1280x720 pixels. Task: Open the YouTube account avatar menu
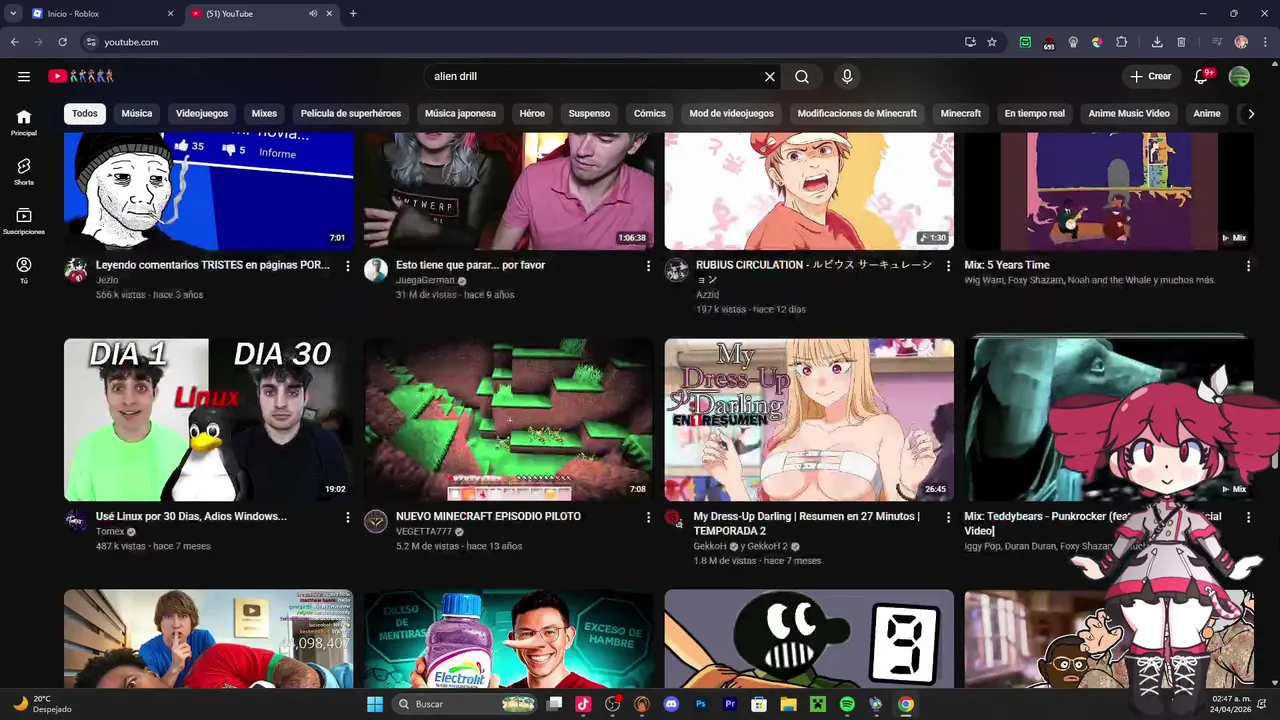[1239, 76]
